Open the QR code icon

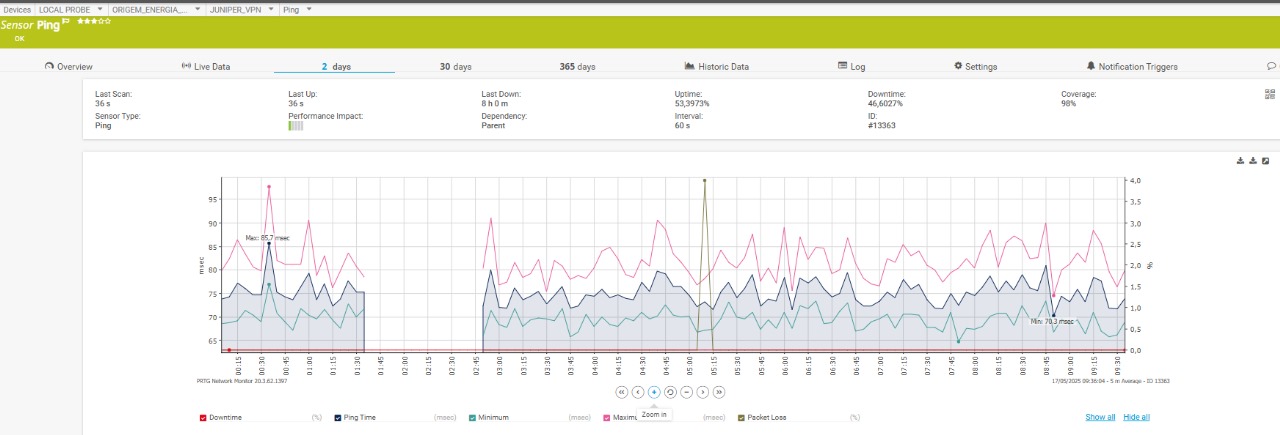coord(1270,95)
